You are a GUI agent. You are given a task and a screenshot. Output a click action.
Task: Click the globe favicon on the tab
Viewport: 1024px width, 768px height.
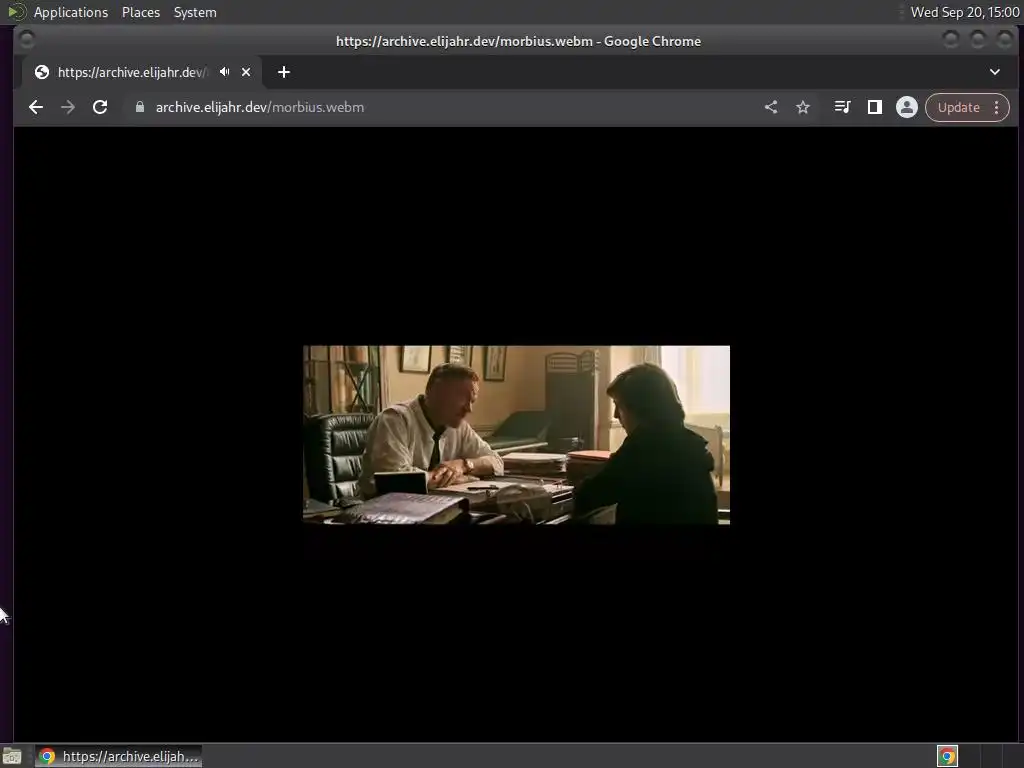[x=42, y=72]
